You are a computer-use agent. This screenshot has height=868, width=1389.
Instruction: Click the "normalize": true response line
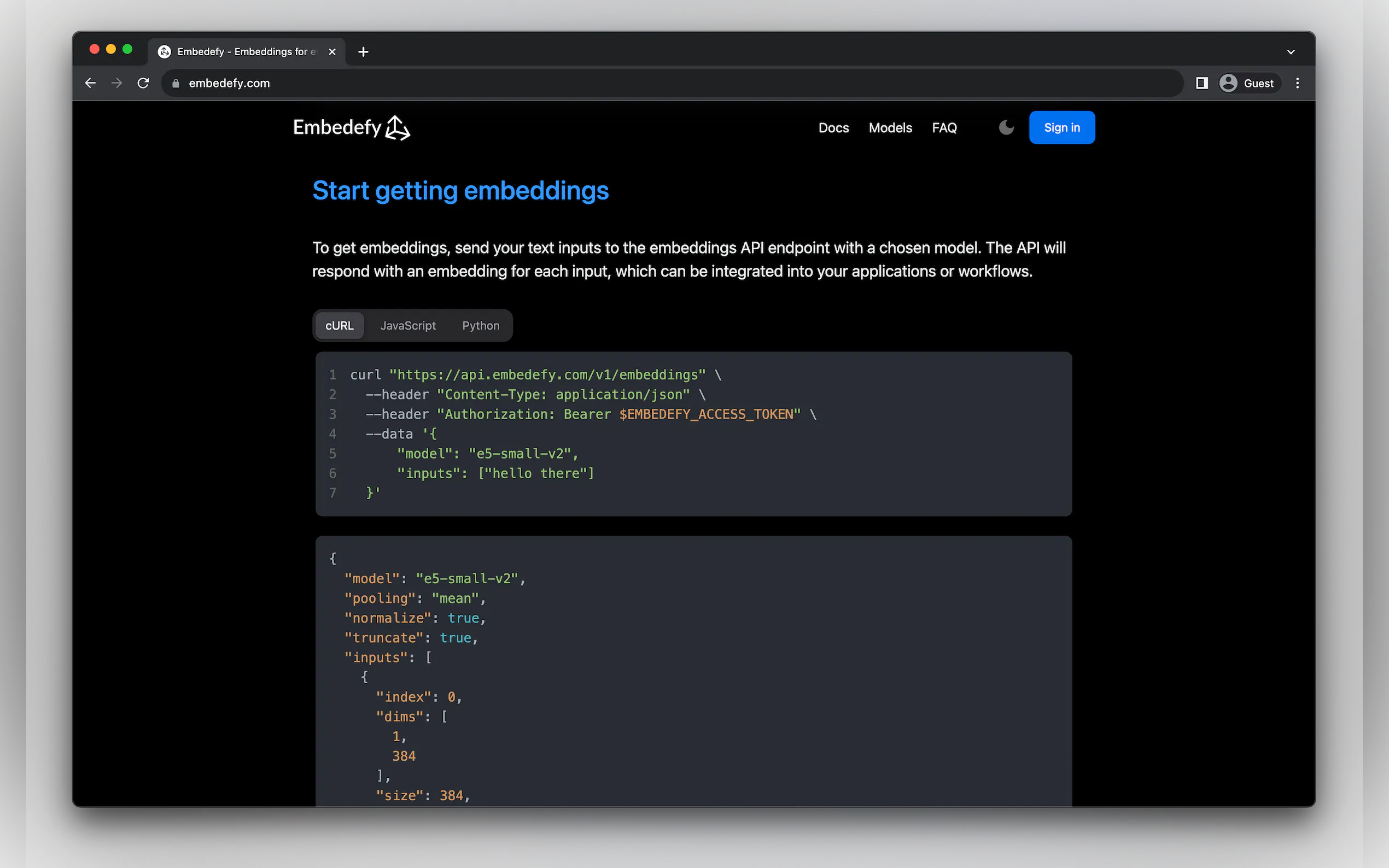point(415,618)
